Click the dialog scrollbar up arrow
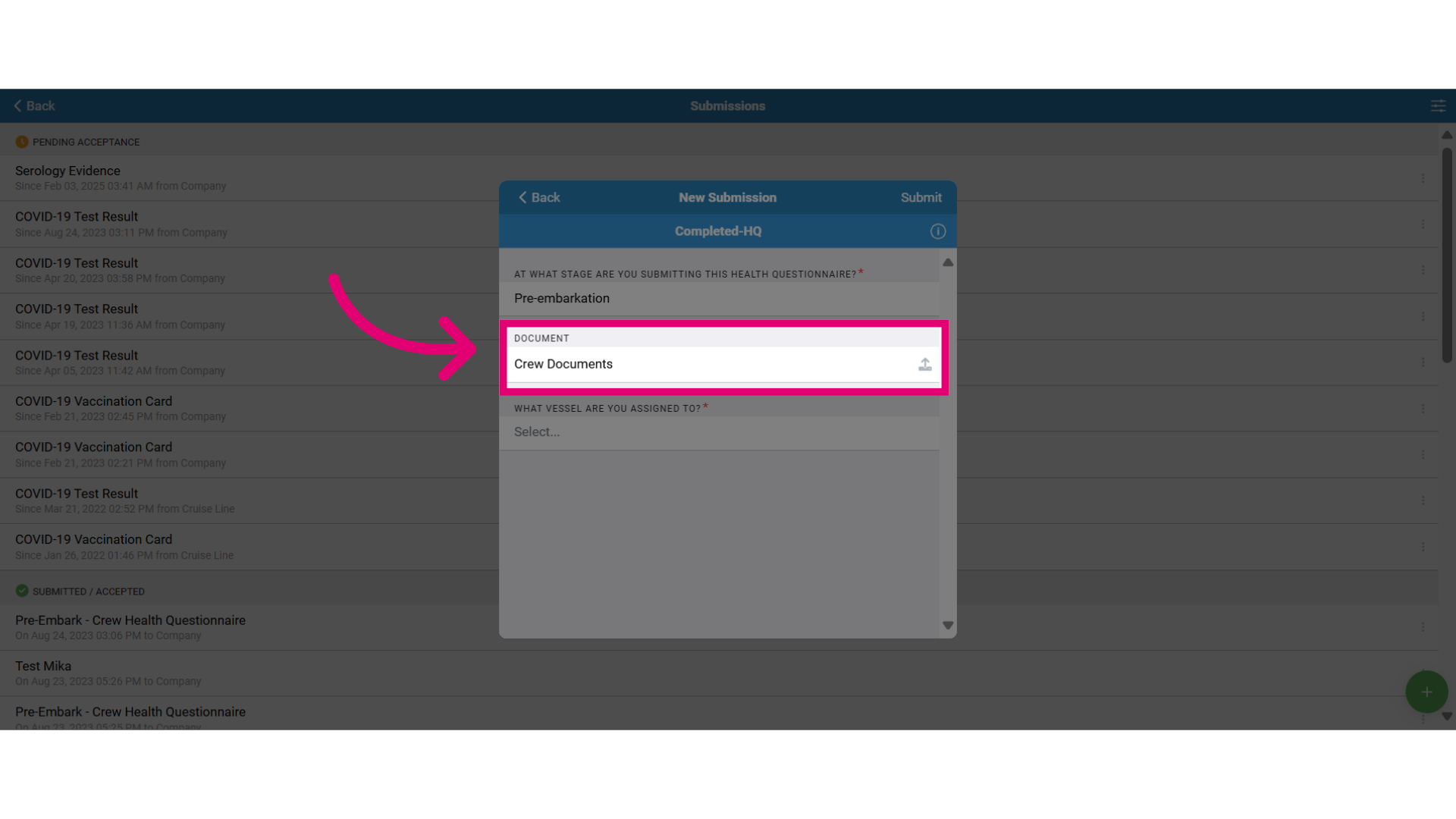 [948, 262]
